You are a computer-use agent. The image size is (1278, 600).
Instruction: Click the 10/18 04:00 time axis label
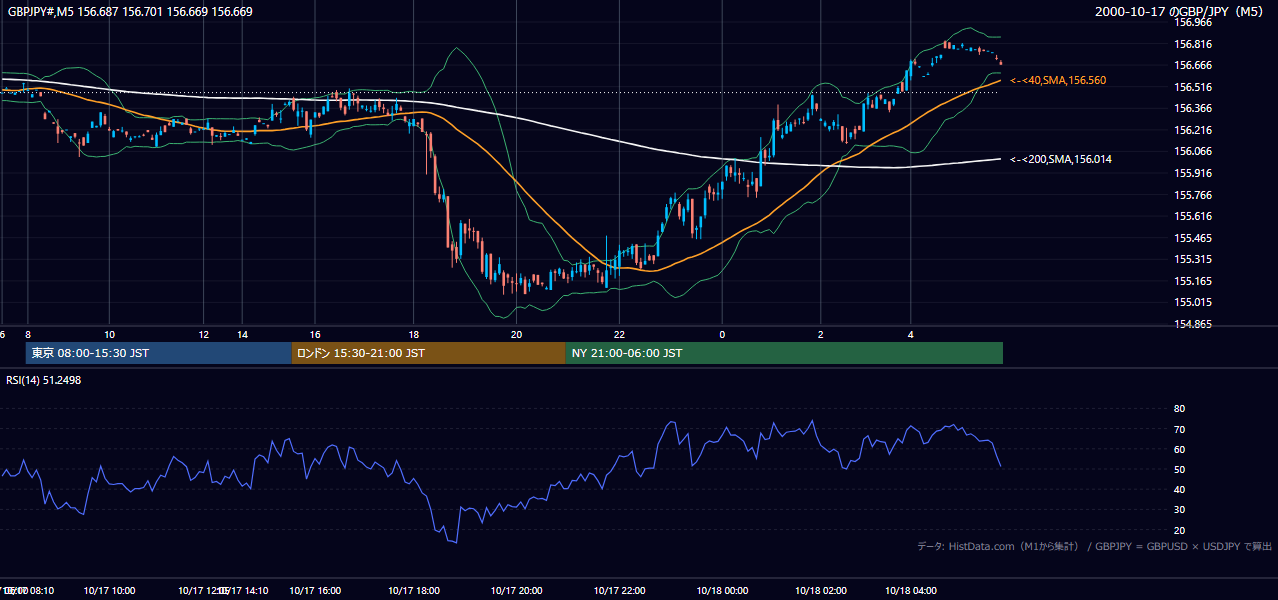tap(910, 591)
